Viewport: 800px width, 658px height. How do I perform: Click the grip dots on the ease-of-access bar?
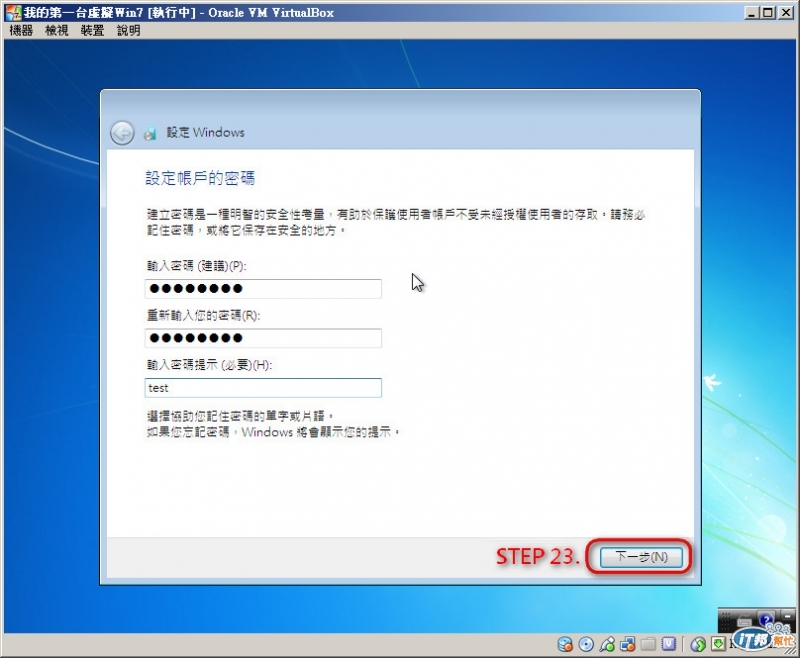click(x=726, y=622)
